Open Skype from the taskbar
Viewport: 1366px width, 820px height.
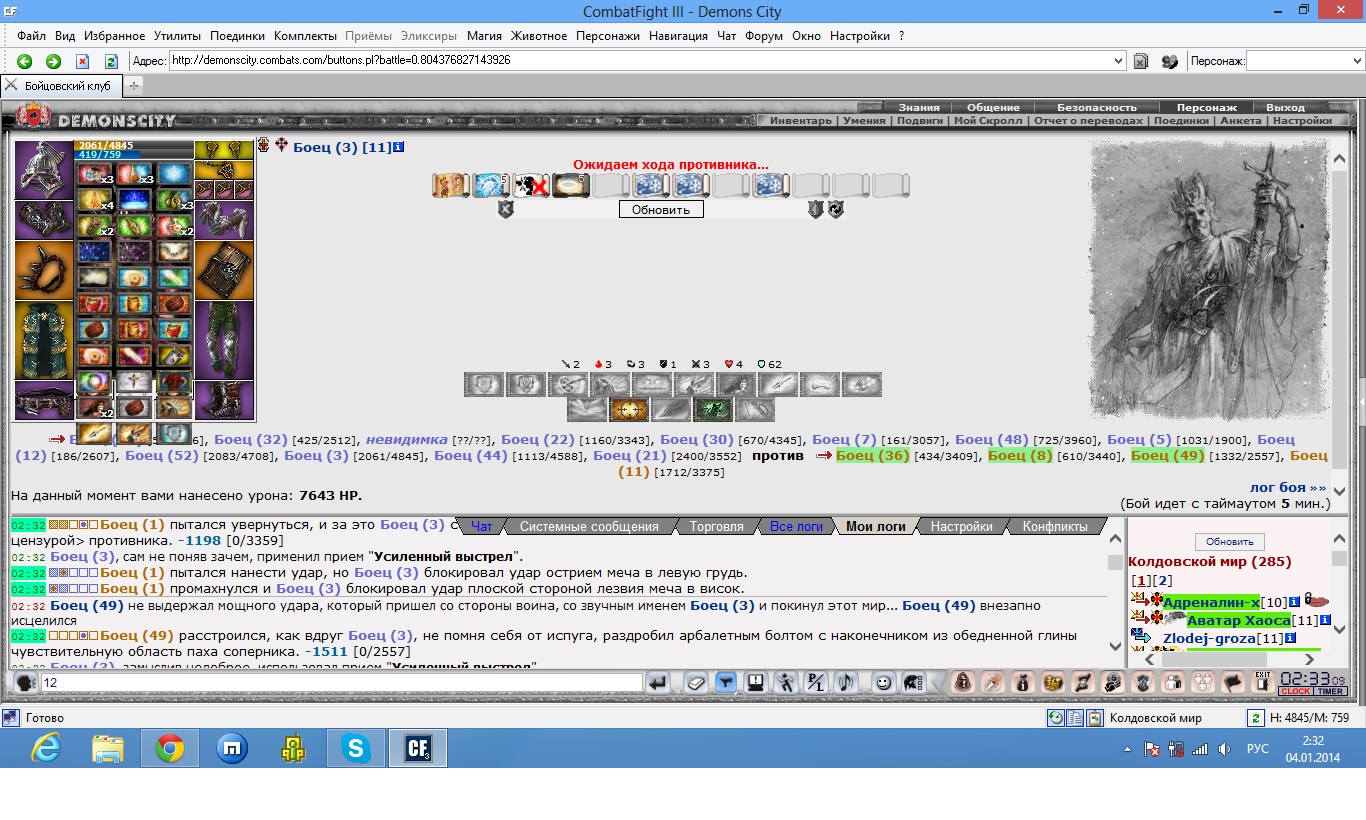click(x=356, y=748)
